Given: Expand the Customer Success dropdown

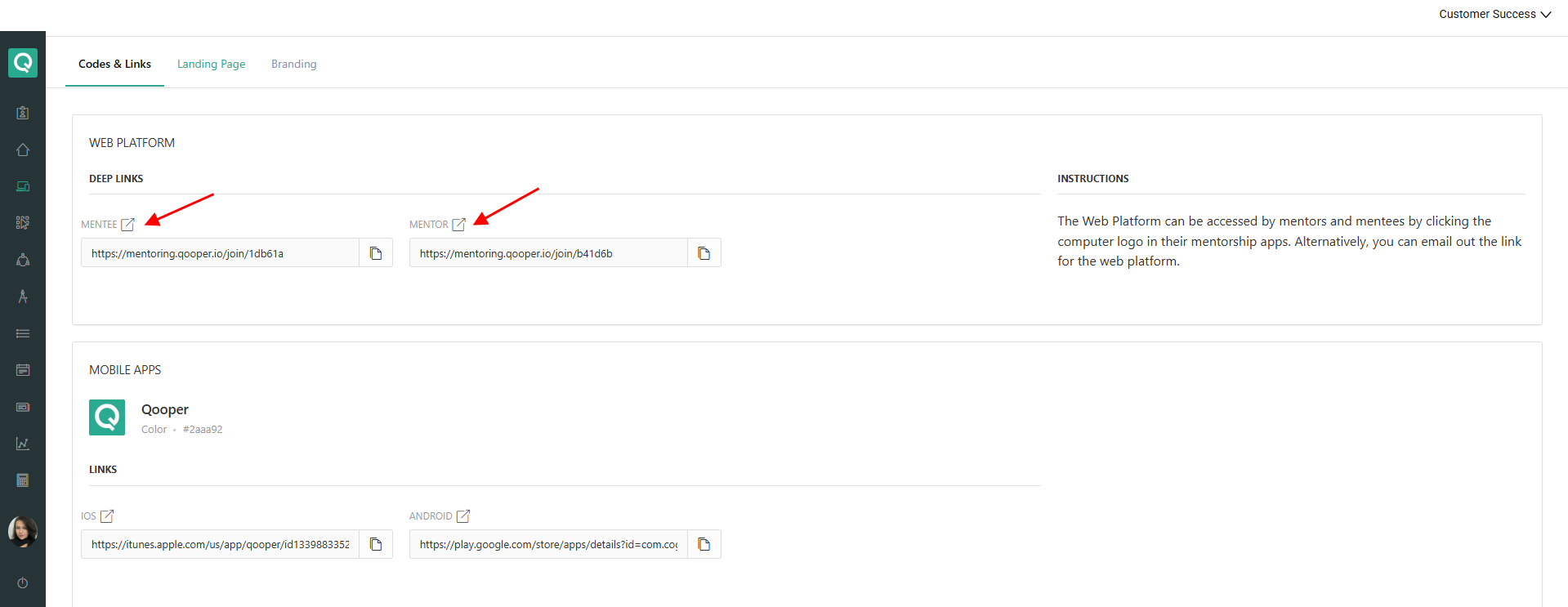Looking at the screenshot, I should 1494,14.
